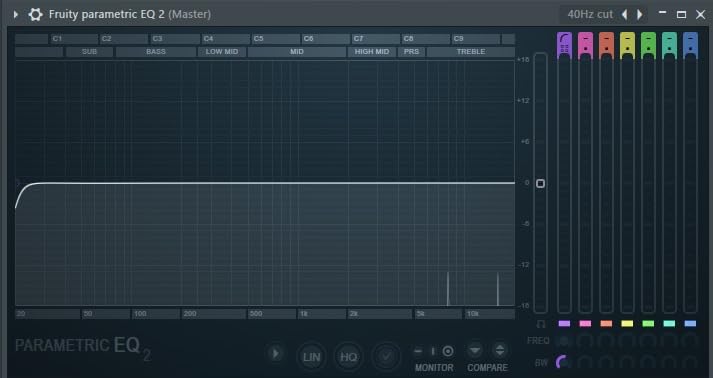
Task: Click the purple band 1 filter type token
Action: (564, 45)
